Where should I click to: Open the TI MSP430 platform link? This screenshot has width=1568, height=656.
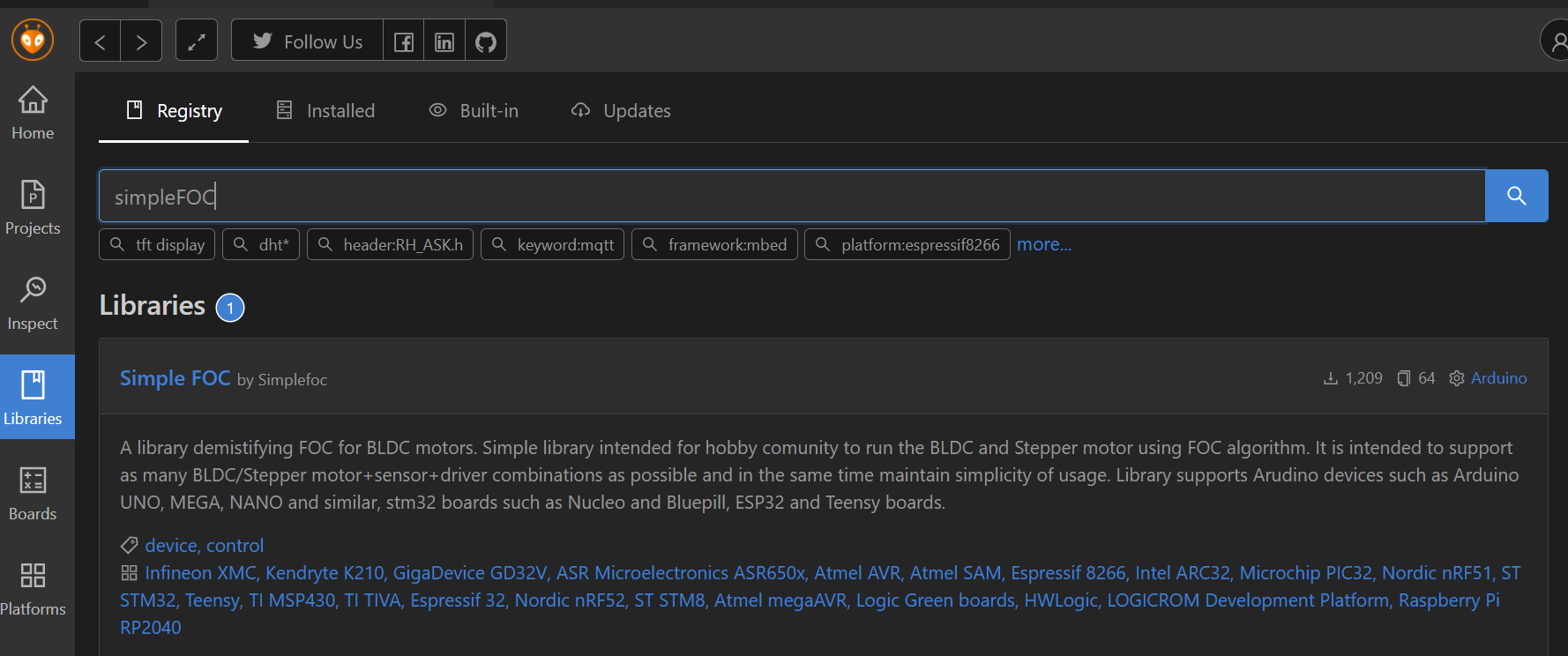coord(292,600)
